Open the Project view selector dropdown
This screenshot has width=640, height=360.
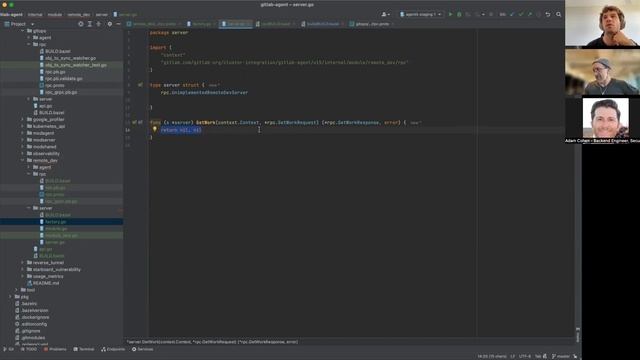click(19, 24)
